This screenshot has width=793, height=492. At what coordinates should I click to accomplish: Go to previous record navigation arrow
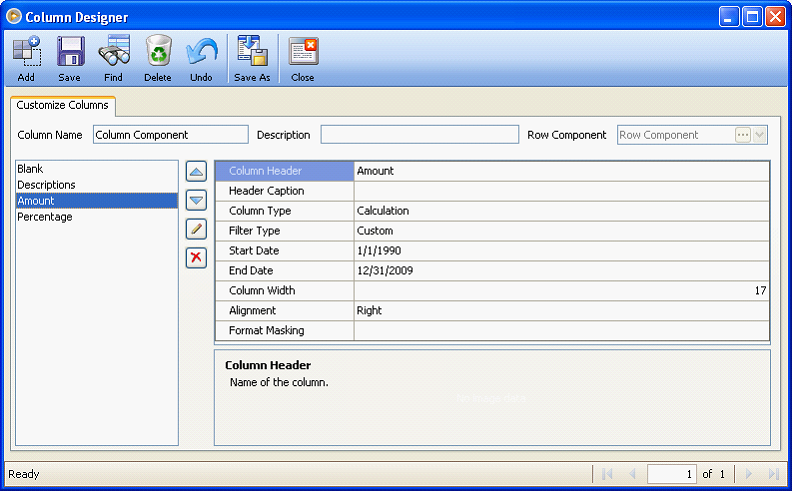(632, 474)
